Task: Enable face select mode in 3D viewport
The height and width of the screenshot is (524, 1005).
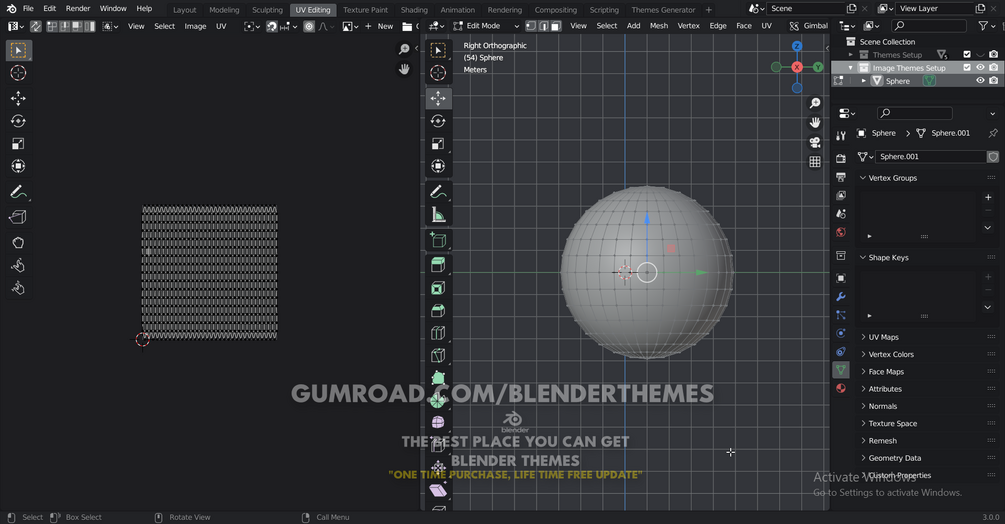Action: point(556,26)
